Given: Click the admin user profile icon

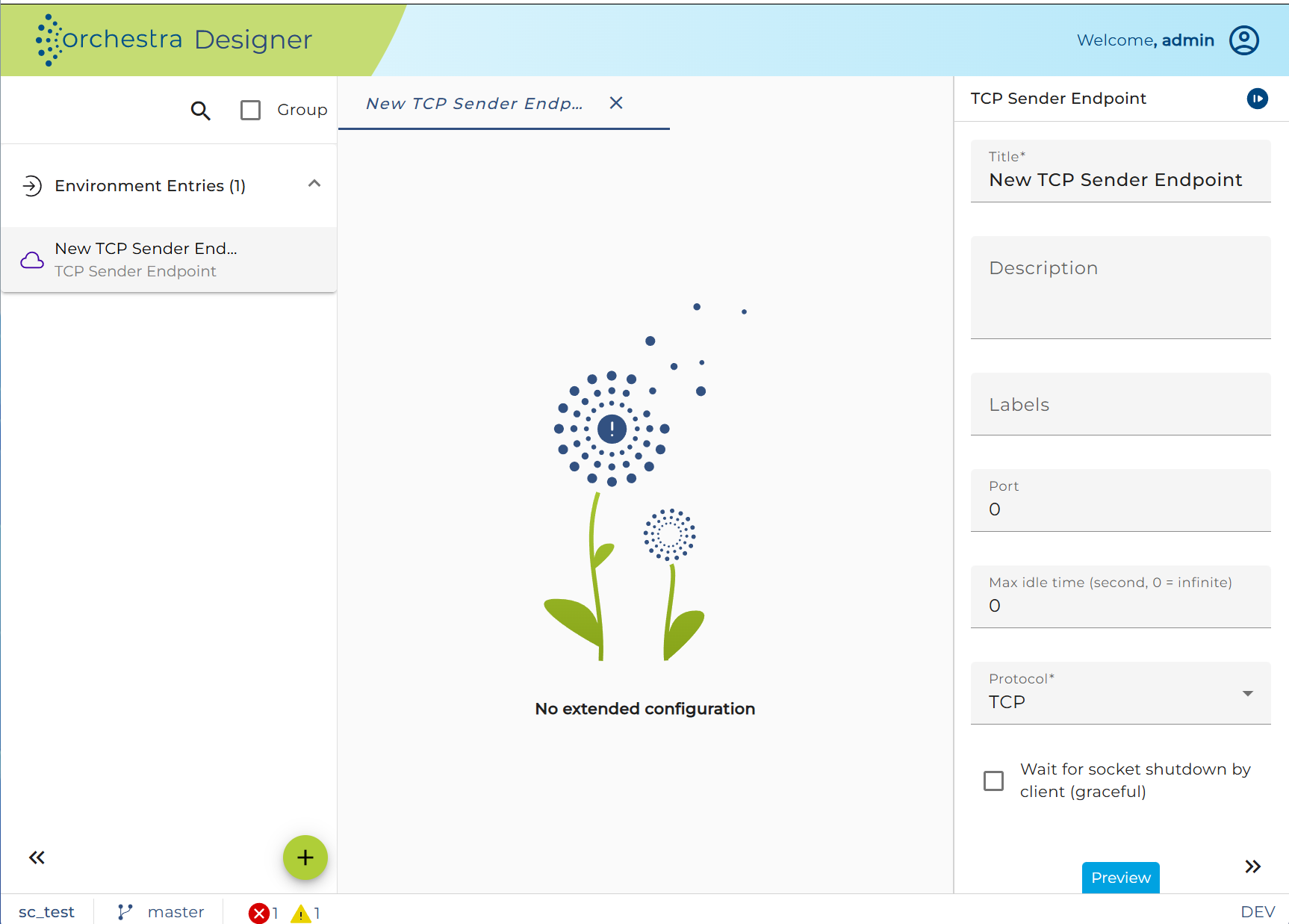Looking at the screenshot, I should click(x=1244, y=40).
